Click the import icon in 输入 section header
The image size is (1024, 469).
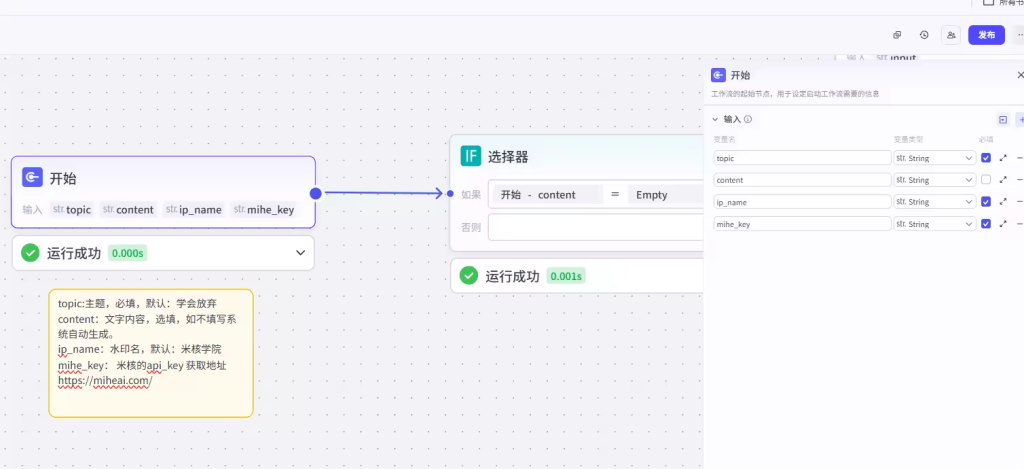1003,119
